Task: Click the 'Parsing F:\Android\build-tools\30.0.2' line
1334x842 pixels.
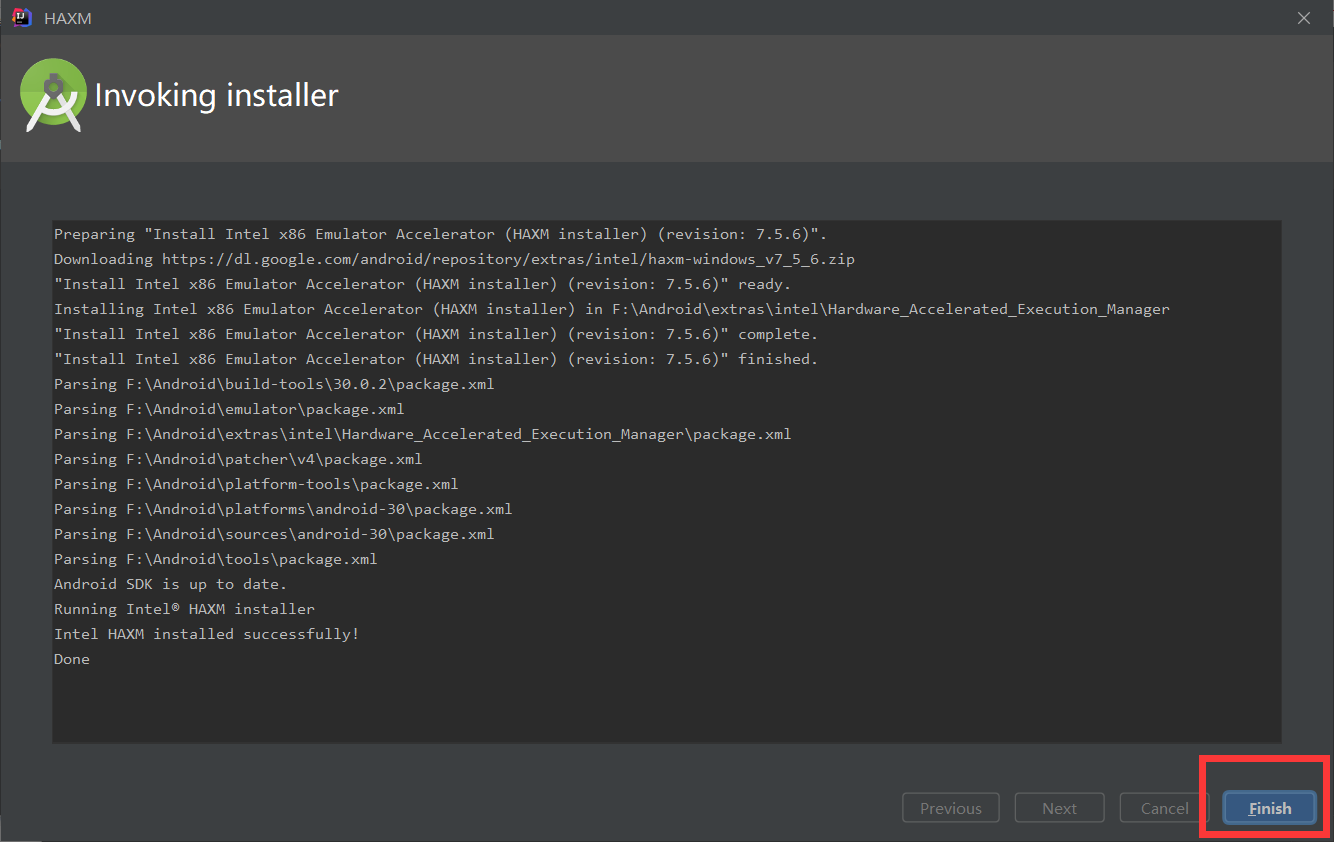Action: click(274, 384)
